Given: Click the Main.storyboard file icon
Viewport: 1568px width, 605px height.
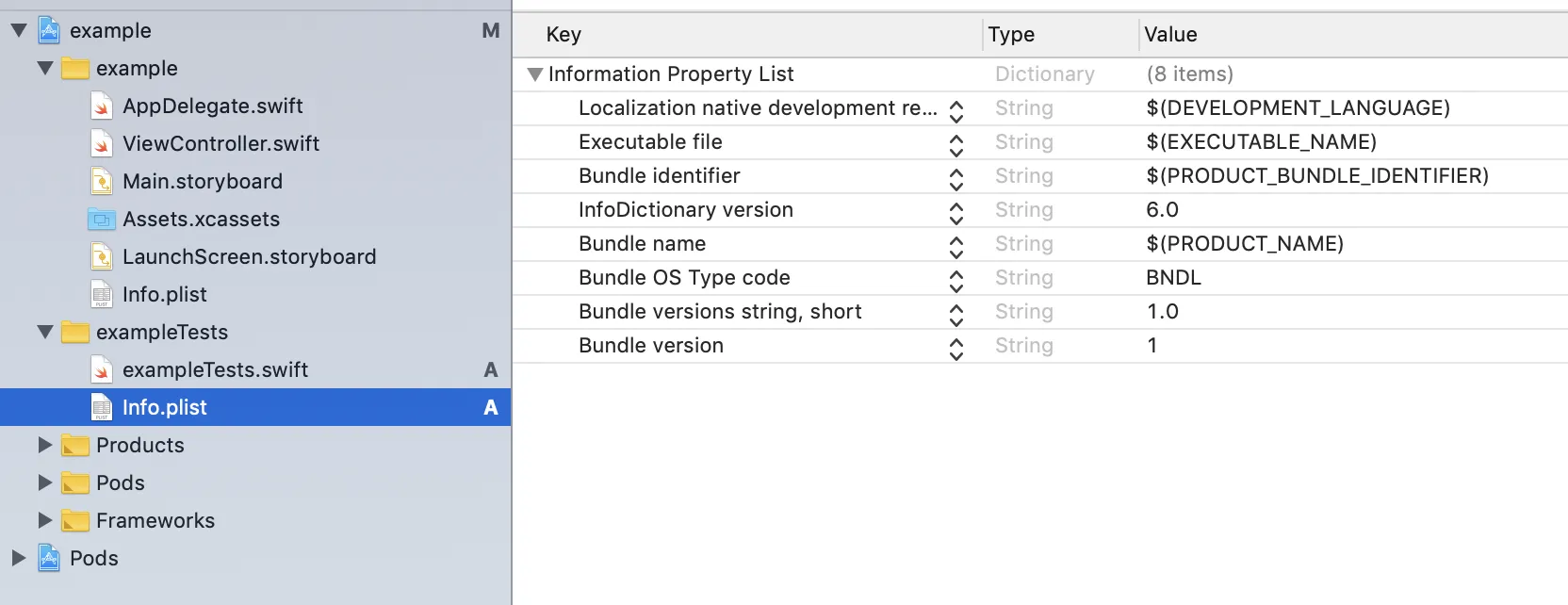Looking at the screenshot, I should tap(102, 182).
